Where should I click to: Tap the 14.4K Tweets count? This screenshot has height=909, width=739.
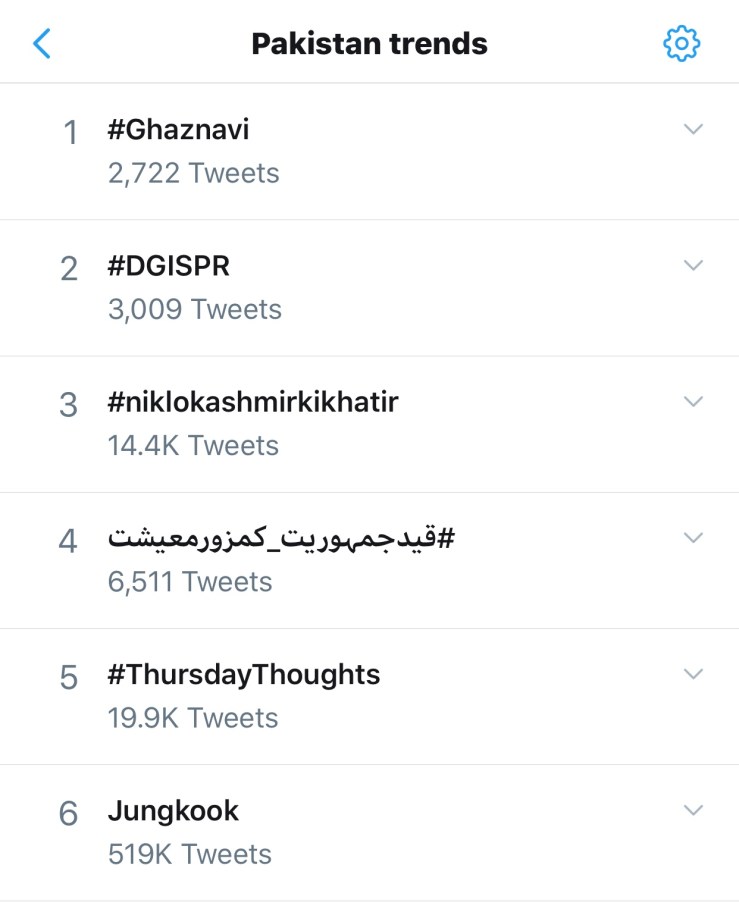(x=193, y=445)
